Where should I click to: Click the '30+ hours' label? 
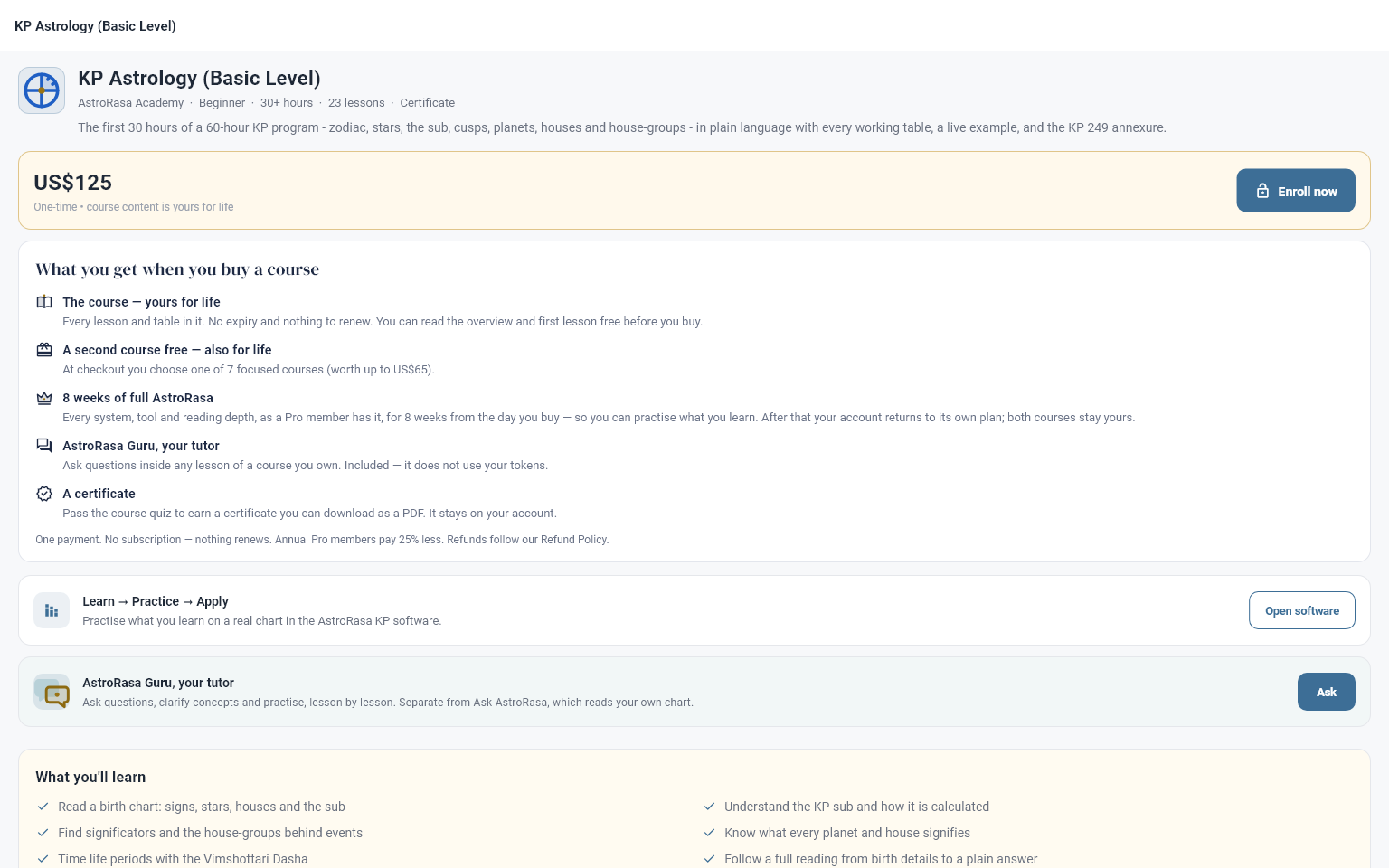(287, 103)
